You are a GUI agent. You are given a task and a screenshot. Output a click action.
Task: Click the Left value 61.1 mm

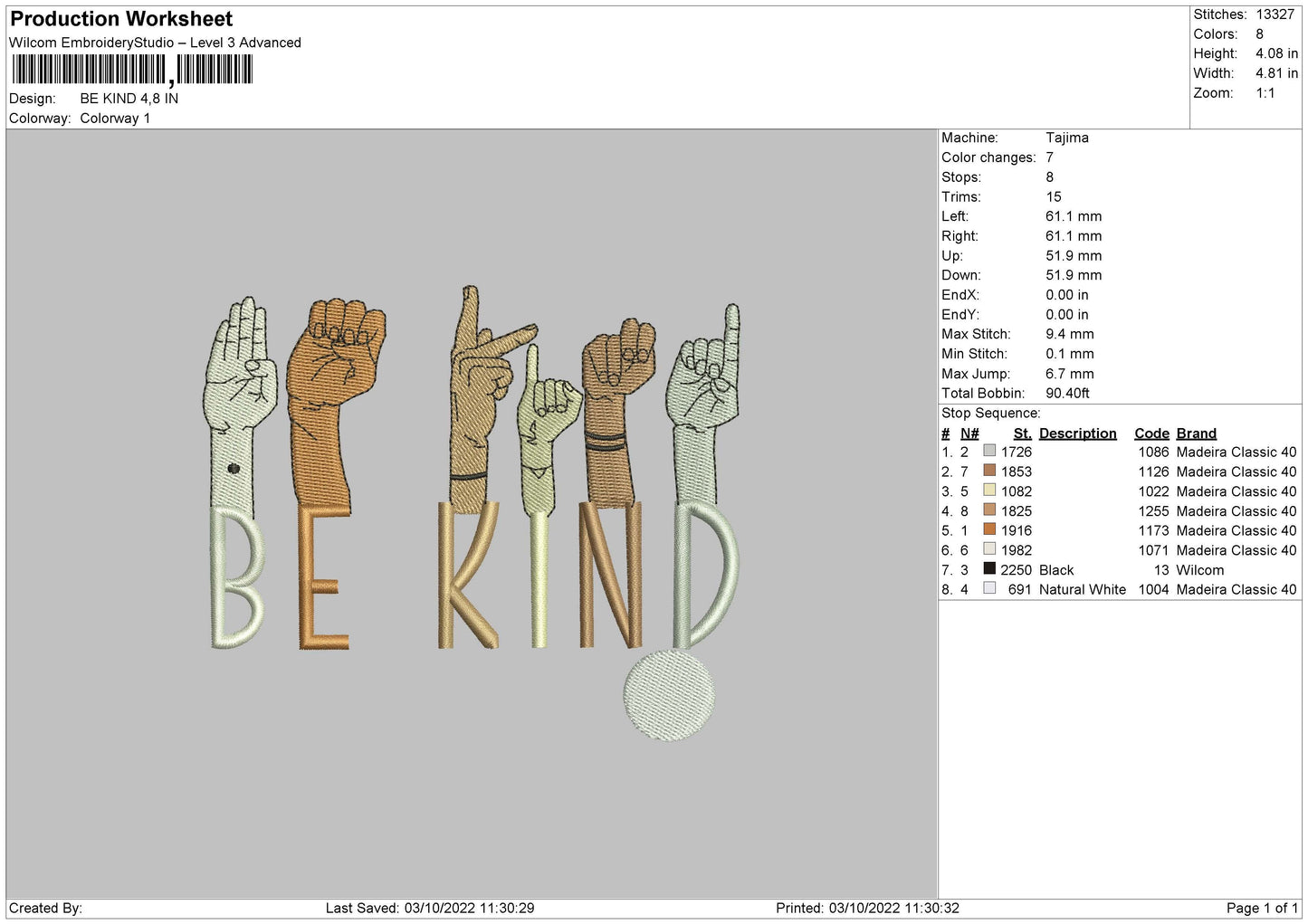[1074, 216]
